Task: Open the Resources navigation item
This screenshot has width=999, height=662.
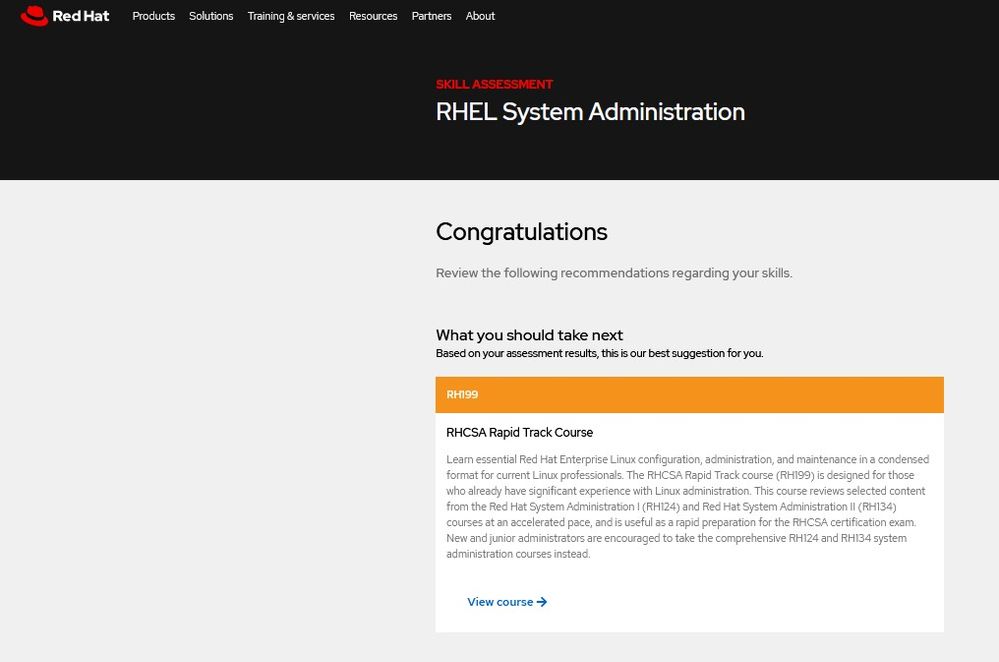Action: [373, 16]
